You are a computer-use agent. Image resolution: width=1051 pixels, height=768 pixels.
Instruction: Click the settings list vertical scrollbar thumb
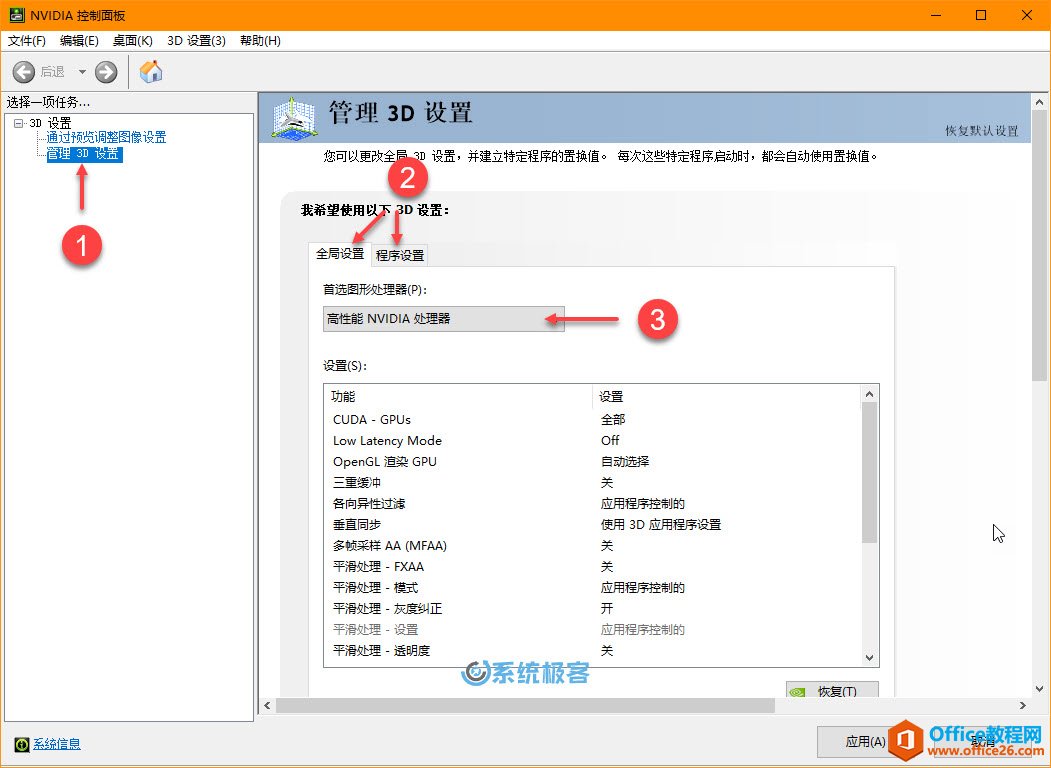coord(869,472)
